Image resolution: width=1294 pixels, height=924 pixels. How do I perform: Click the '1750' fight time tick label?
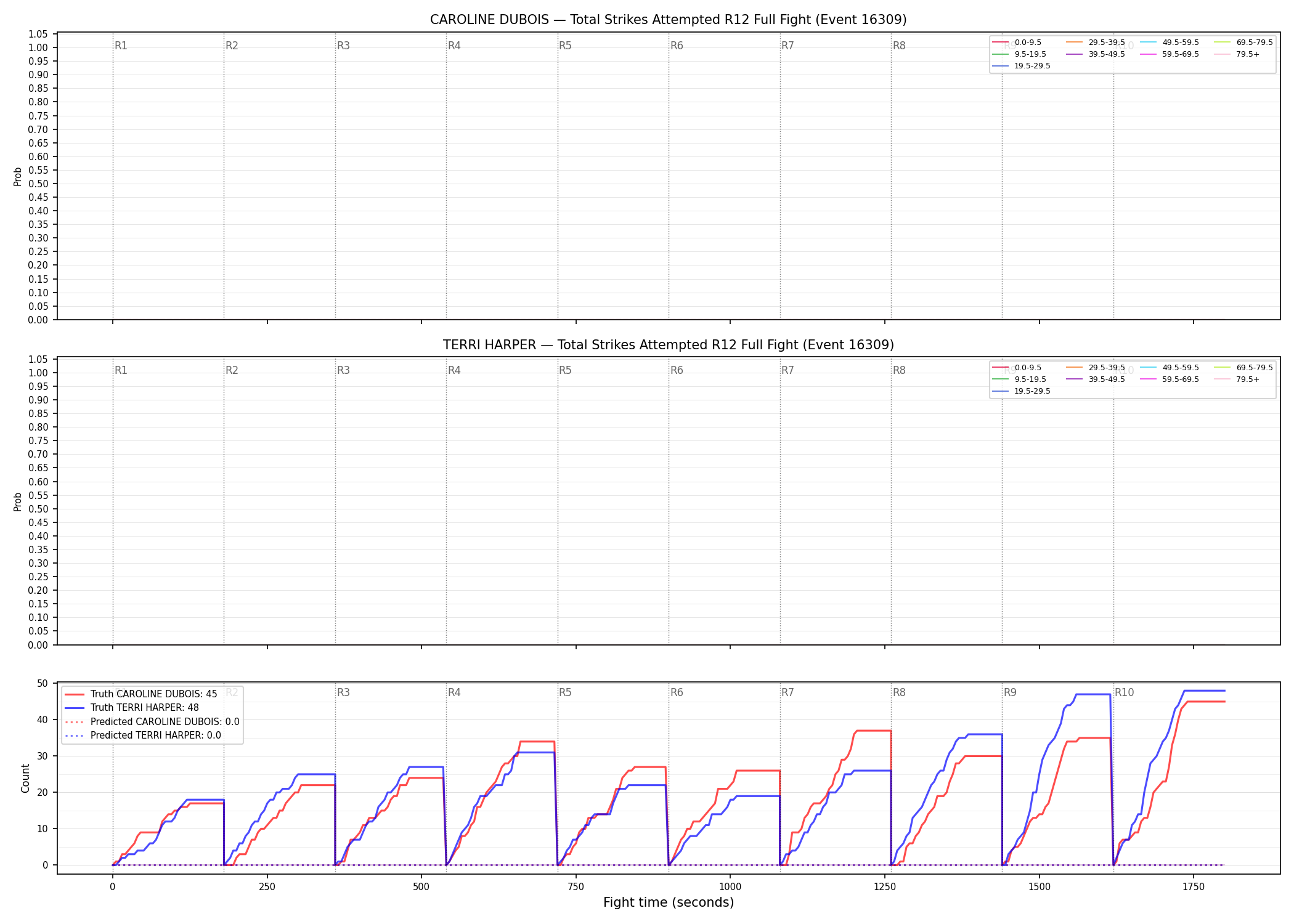pos(1194,887)
